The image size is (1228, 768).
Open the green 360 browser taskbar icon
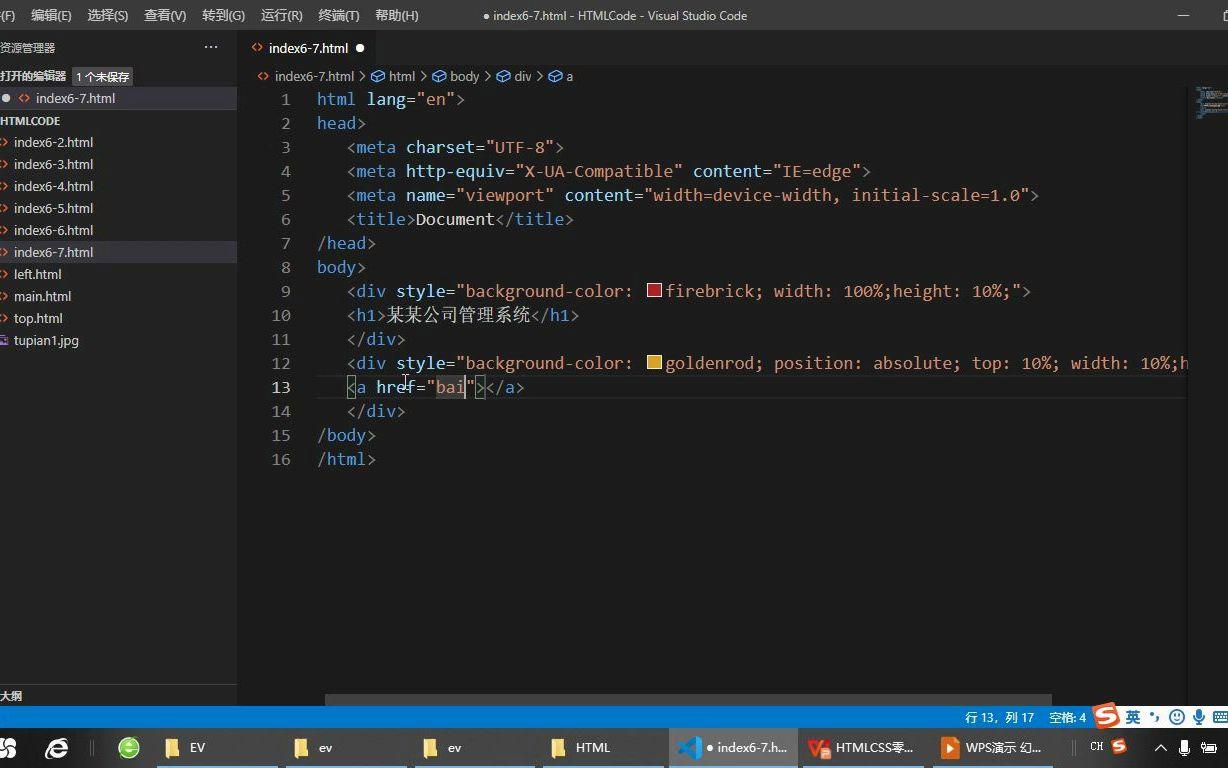(x=129, y=747)
